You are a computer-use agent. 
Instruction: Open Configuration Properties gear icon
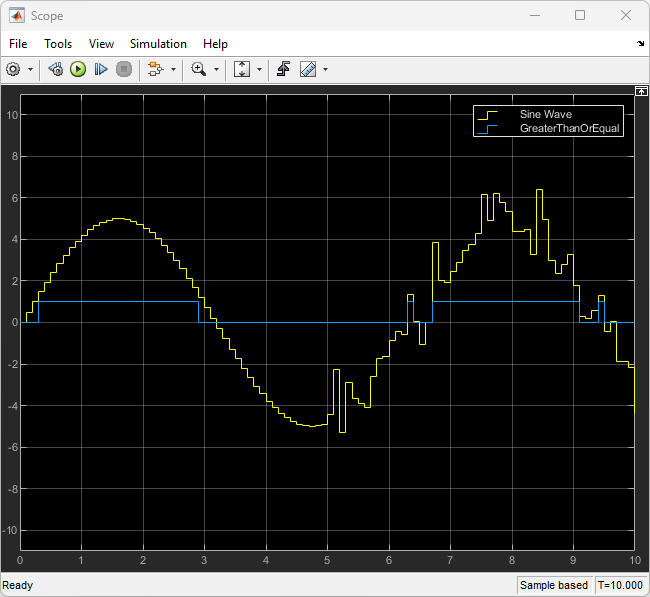(x=14, y=69)
